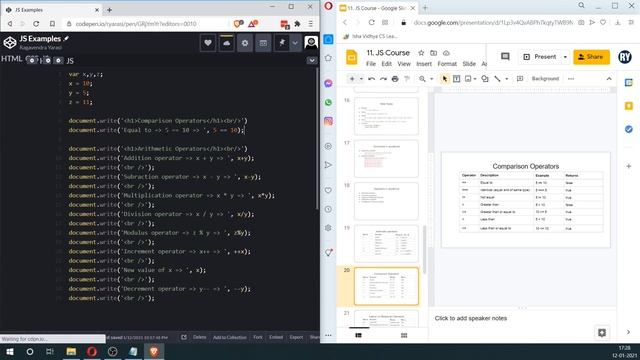
Task: Click Delete in CodePen footer
Action: point(200,337)
